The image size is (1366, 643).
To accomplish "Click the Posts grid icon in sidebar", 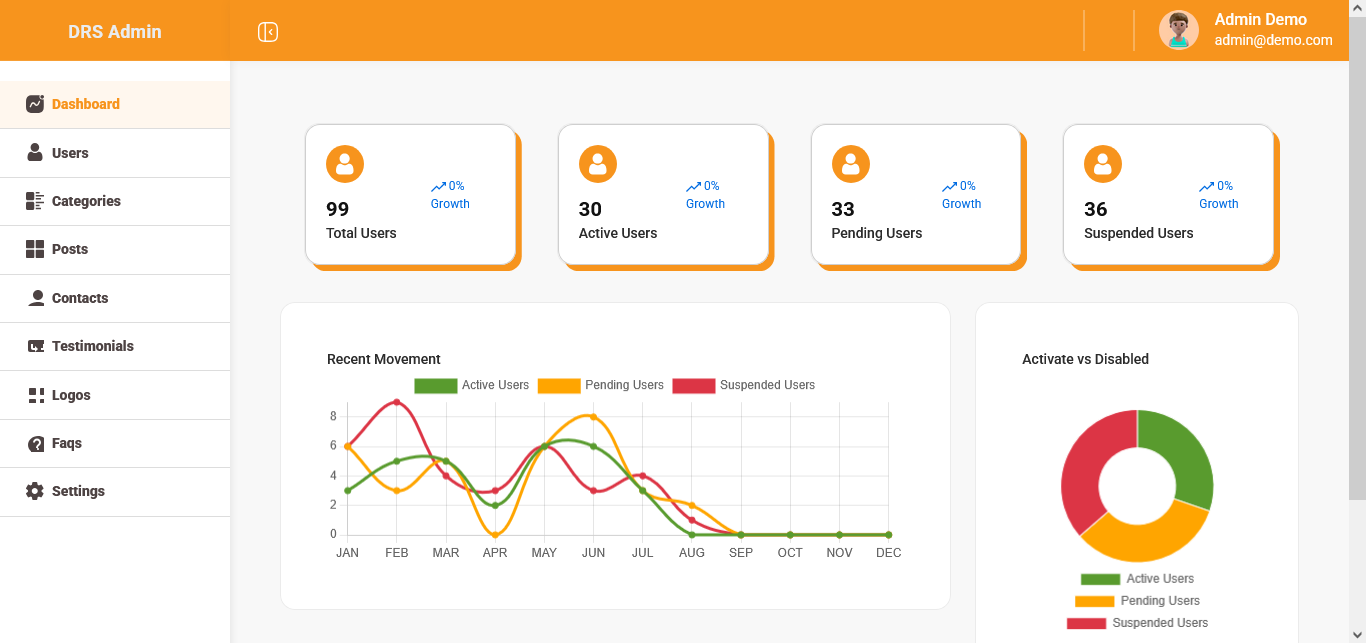I will point(35,249).
